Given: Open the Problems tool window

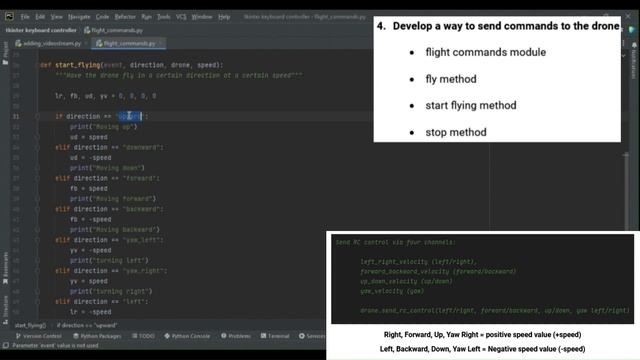Looking at the screenshot, I should tap(236, 336).
